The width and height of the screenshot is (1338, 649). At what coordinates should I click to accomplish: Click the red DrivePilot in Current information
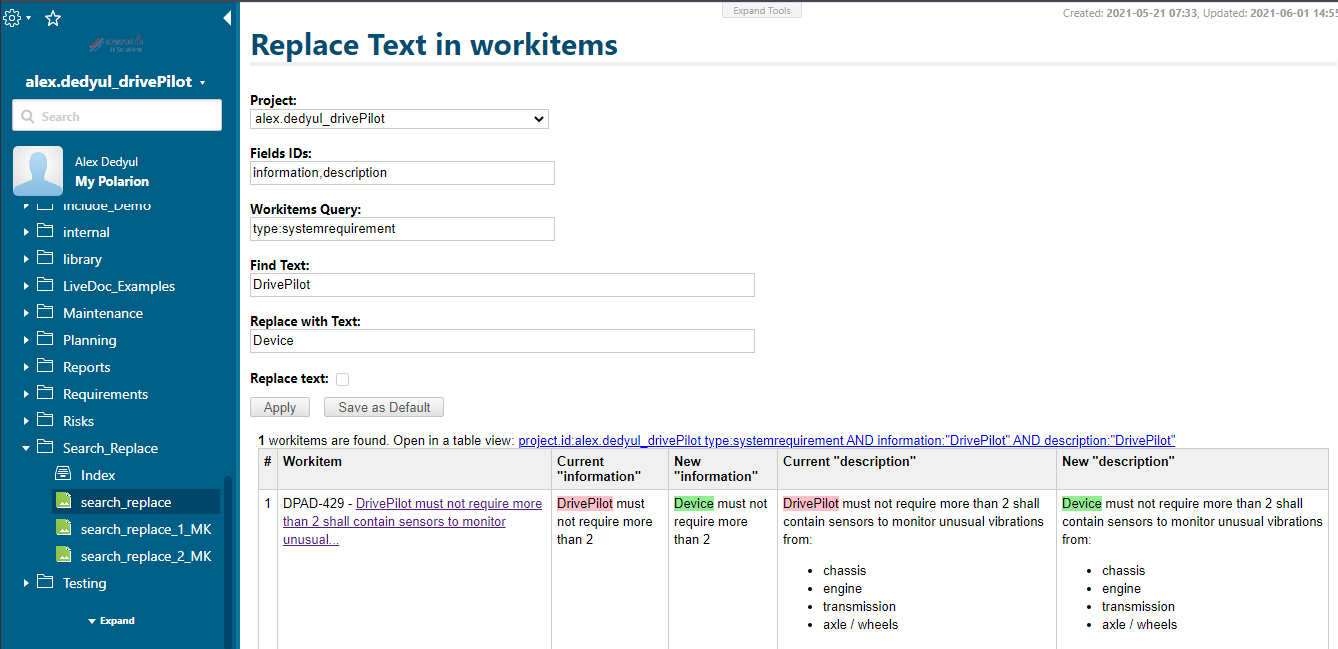(585, 504)
